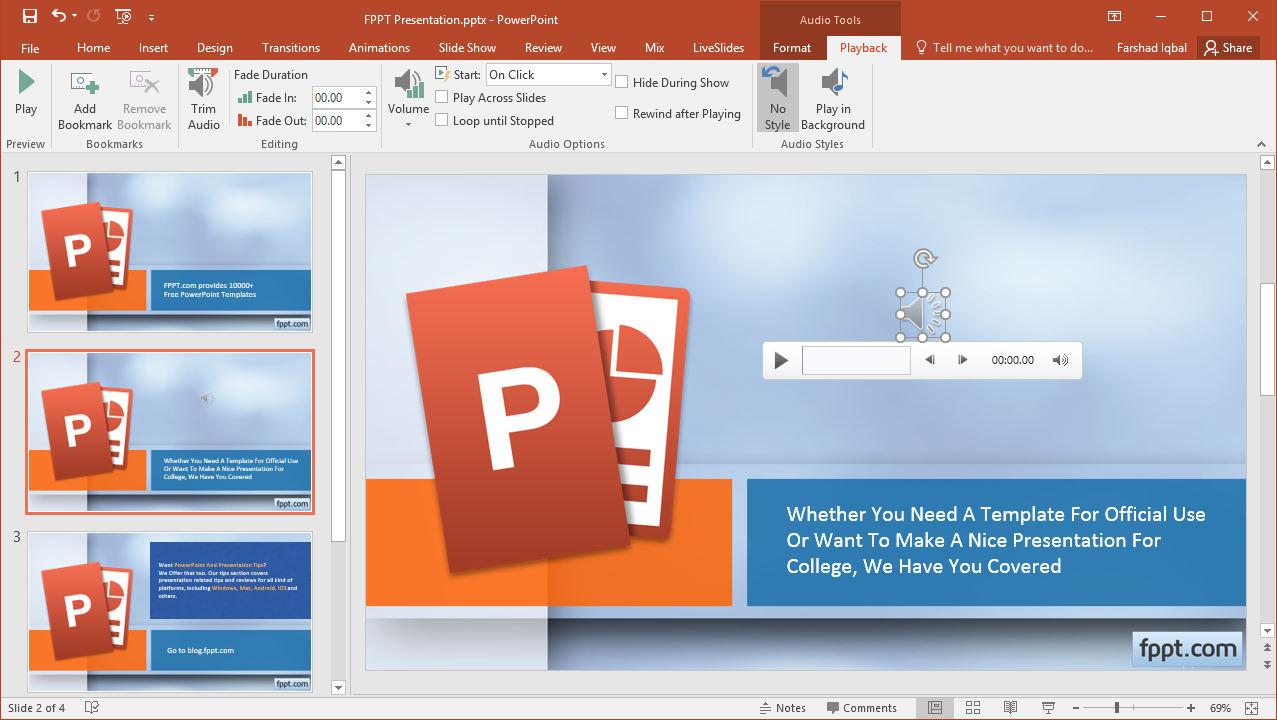
Task: Open Notes pane from status bar
Action: [783, 708]
